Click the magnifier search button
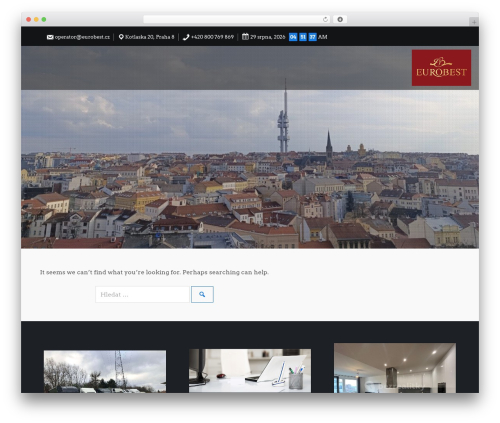This screenshot has width=500, height=423. (x=202, y=294)
